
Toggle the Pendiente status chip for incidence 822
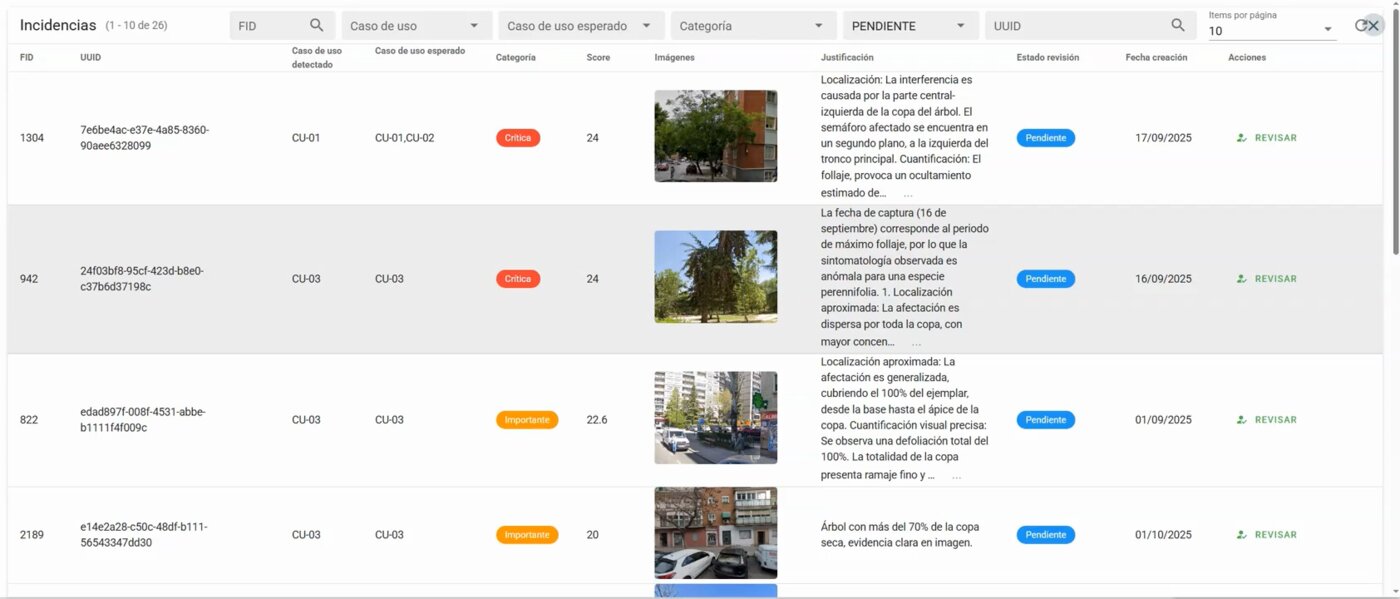point(1045,419)
